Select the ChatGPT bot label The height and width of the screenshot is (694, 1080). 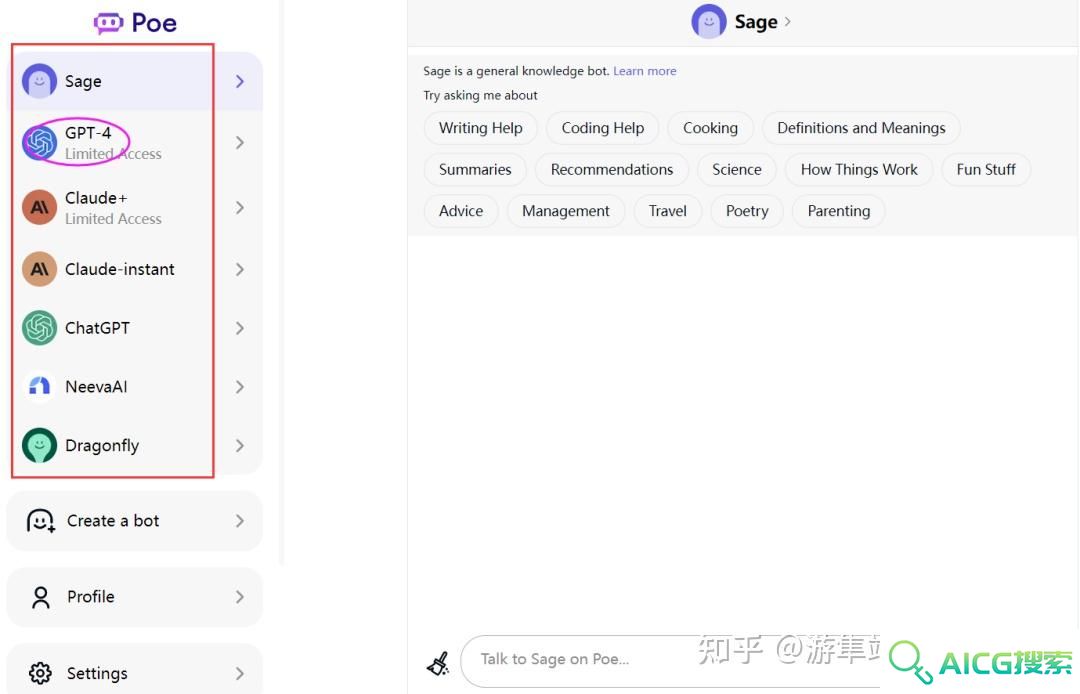97,328
